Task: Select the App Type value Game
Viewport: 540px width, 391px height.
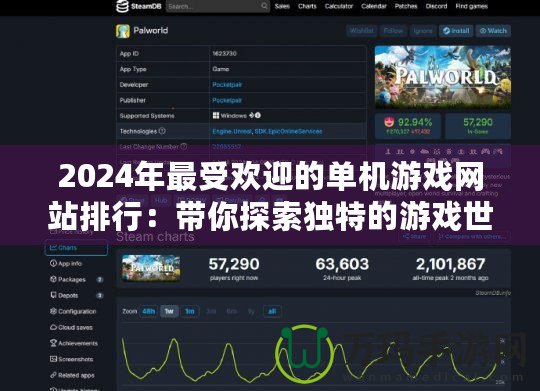Action: pyautogui.click(x=221, y=69)
